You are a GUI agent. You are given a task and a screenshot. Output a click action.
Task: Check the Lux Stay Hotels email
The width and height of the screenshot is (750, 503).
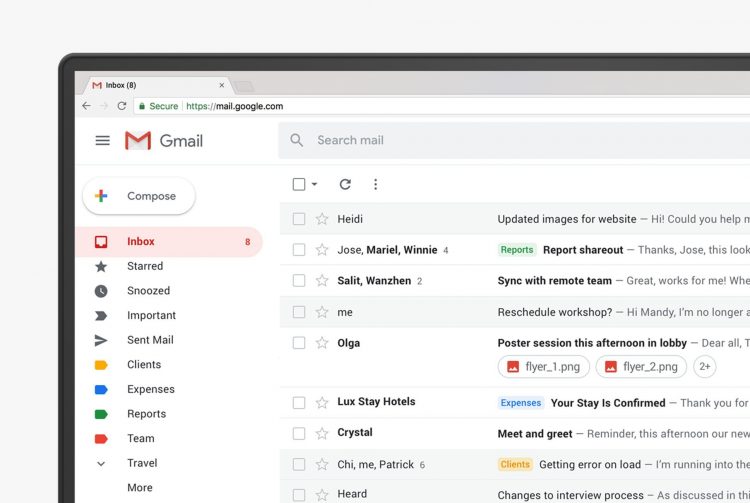click(x=299, y=403)
